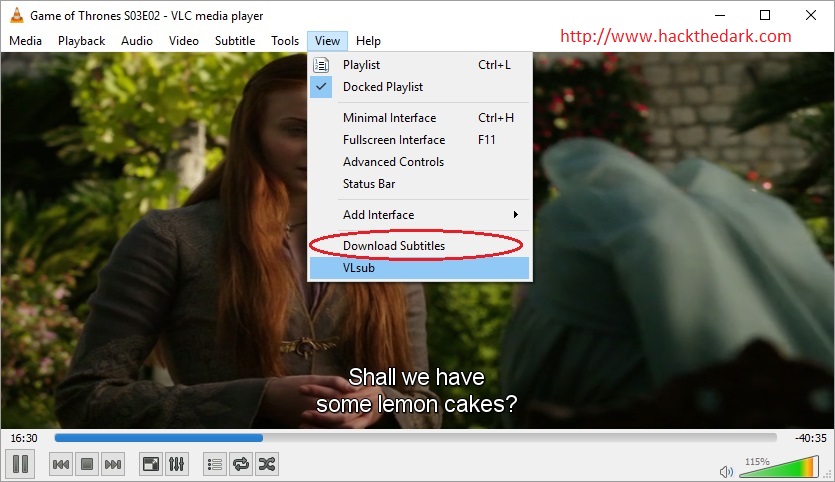
Task: Toggle shuffle random playback icon
Action: click(x=266, y=464)
